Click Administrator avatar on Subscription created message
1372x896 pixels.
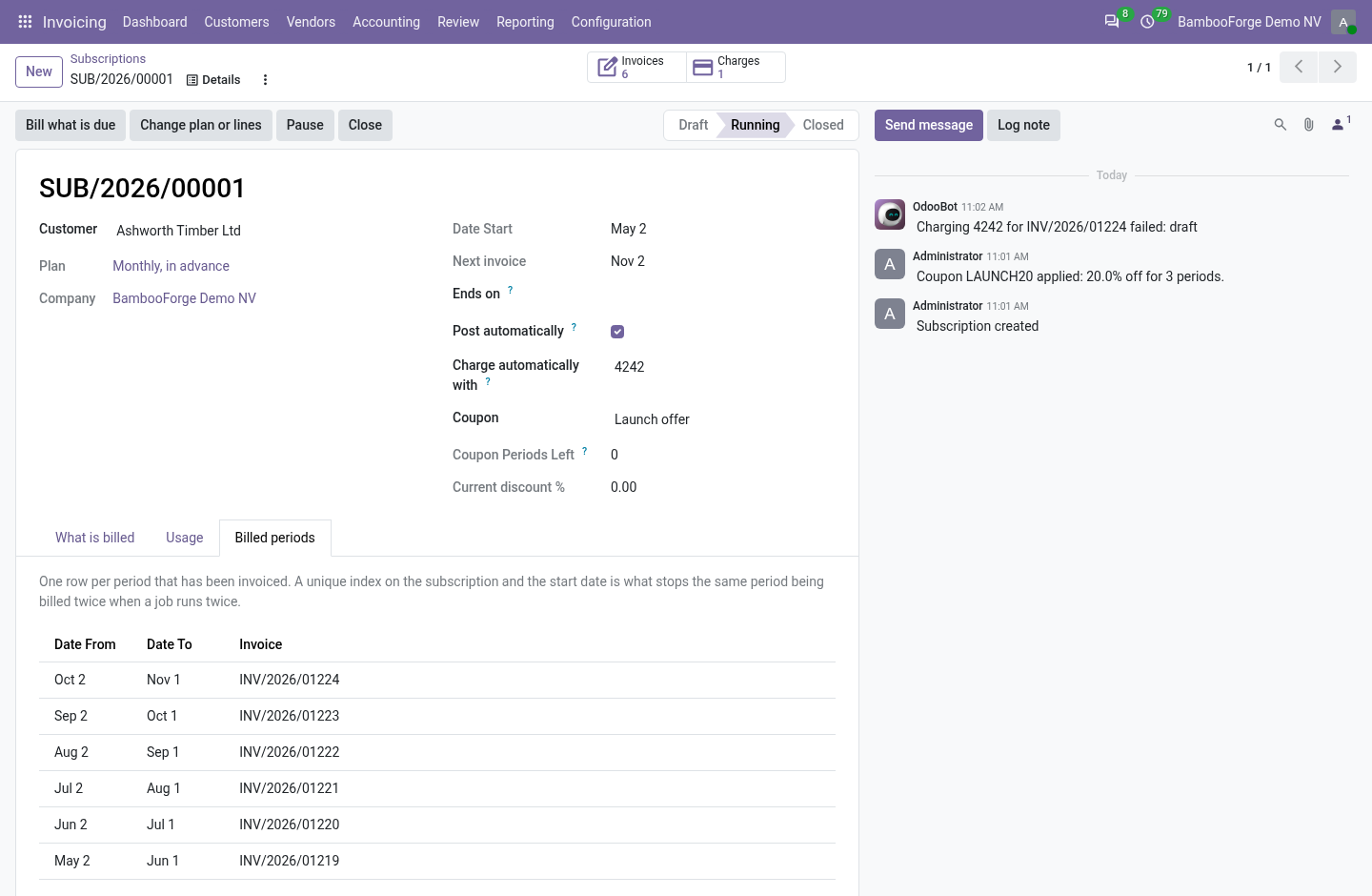[890, 314]
